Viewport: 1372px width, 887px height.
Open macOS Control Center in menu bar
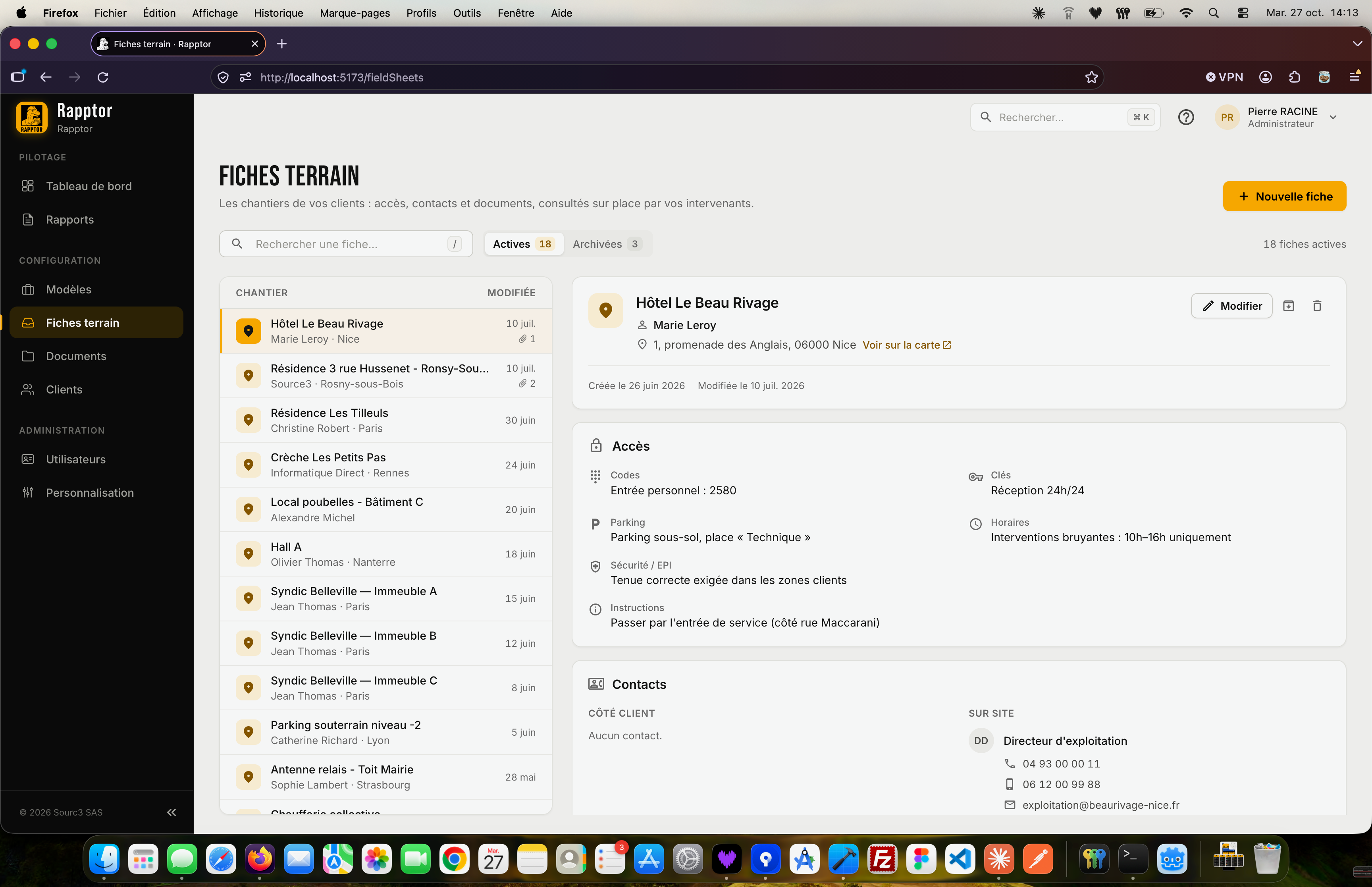(x=1243, y=13)
